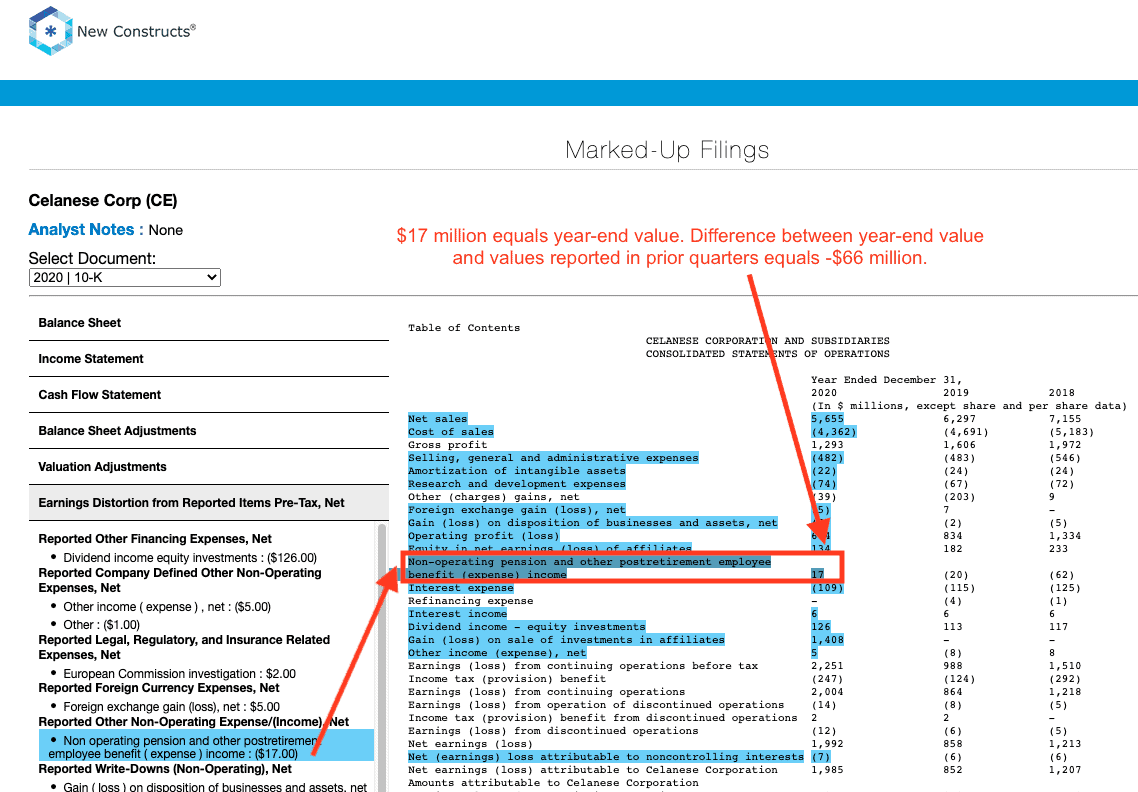Click Reported Legal, Regulatory, and Insurance heading
Screen dimensions: 1138x792
(x=184, y=647)
